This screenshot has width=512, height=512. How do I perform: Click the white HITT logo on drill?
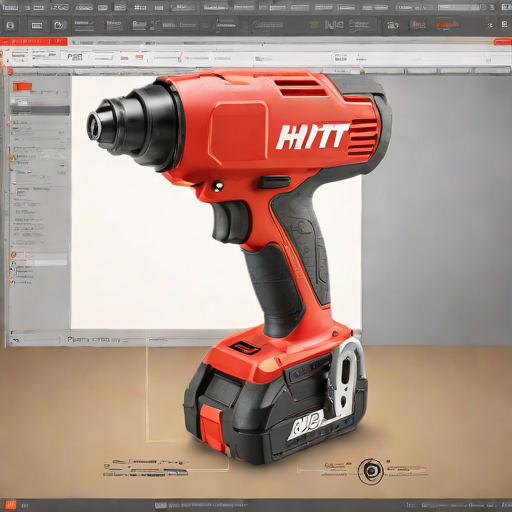(x=312, y=136)
